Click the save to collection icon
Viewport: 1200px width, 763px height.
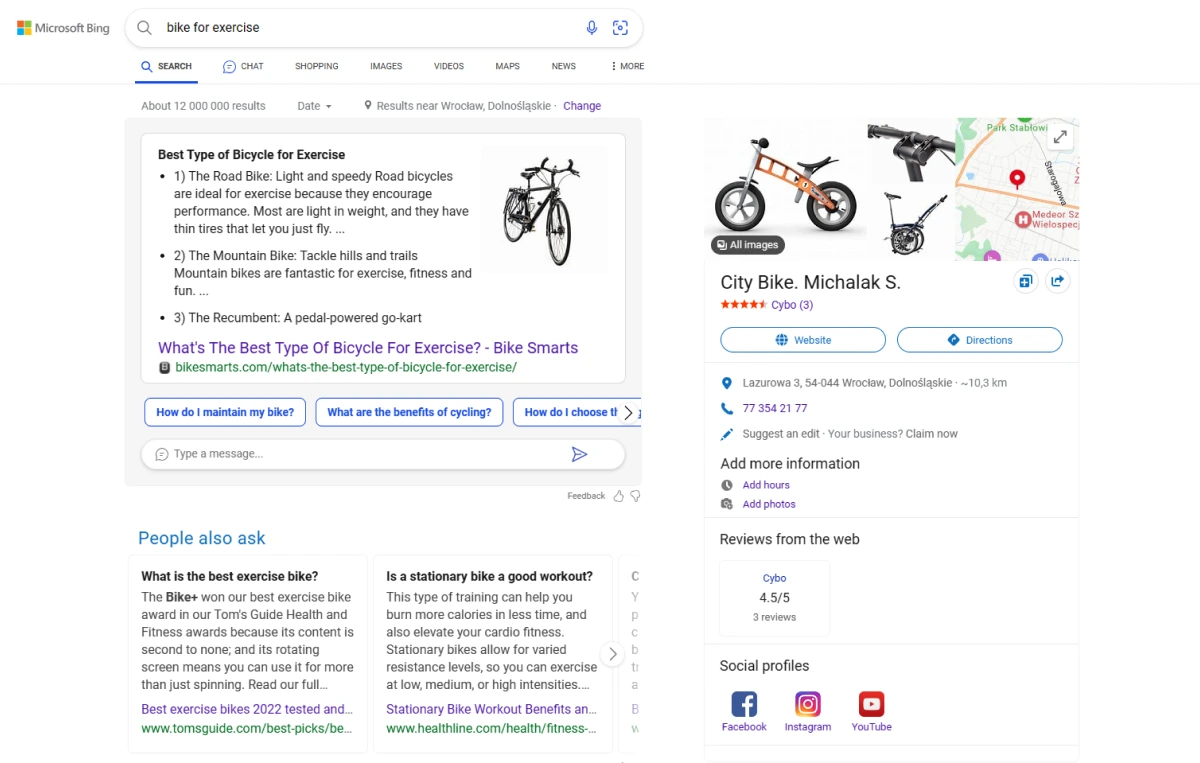point(1025,282)
